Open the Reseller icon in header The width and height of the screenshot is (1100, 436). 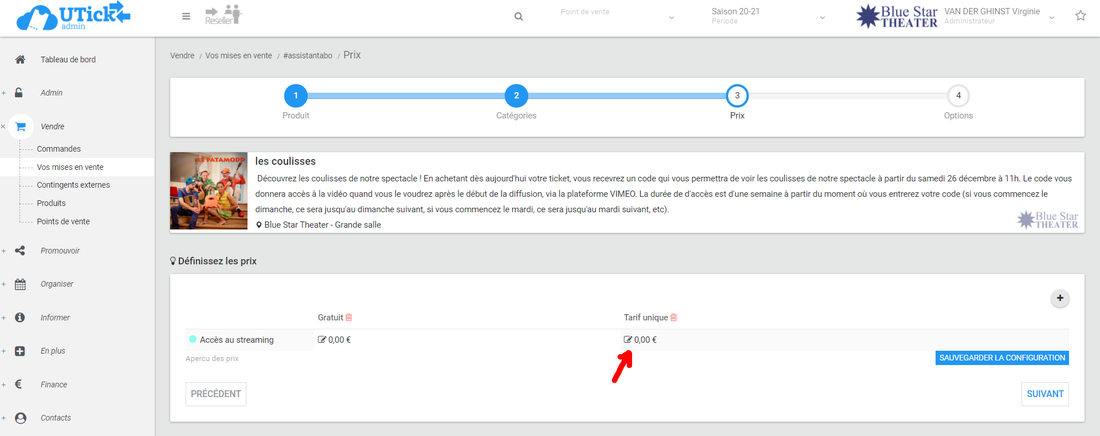point(222,16)
